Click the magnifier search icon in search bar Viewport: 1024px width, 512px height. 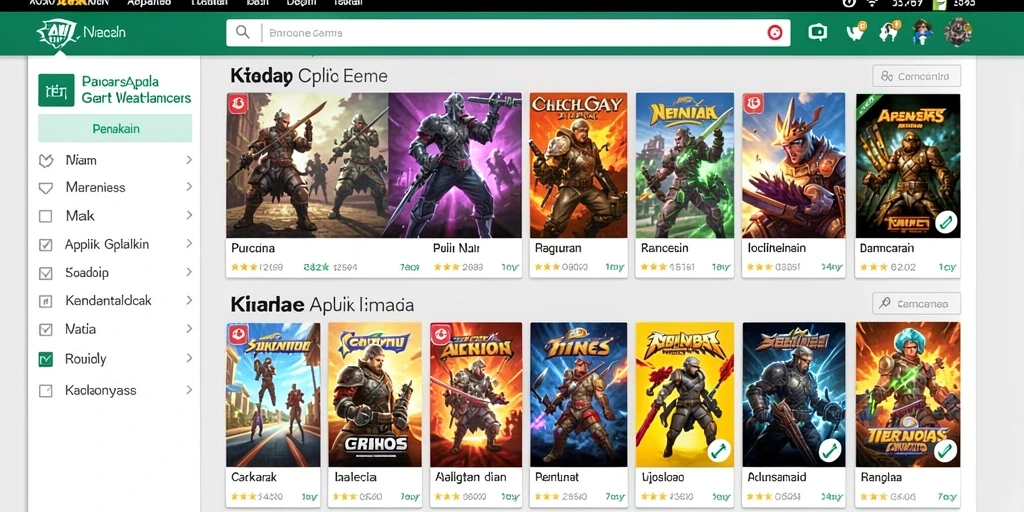[x=242, y=32]
